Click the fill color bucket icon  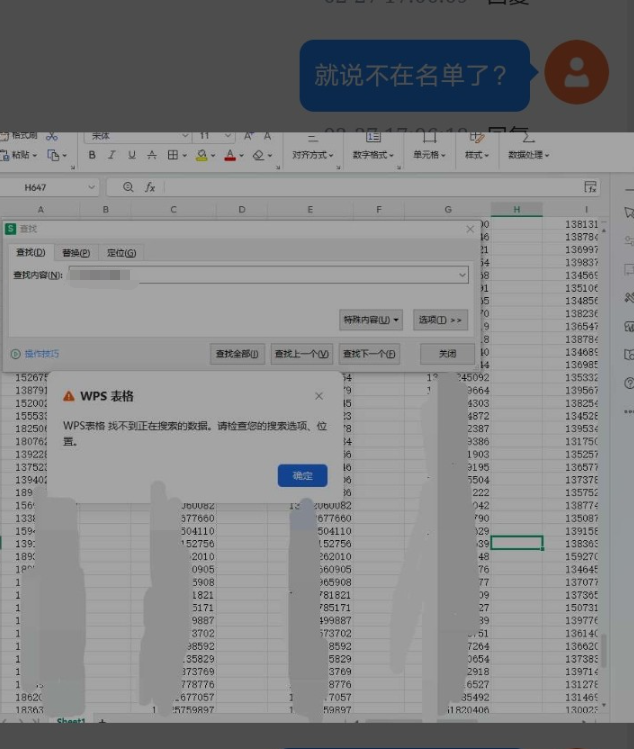point(201,156)
